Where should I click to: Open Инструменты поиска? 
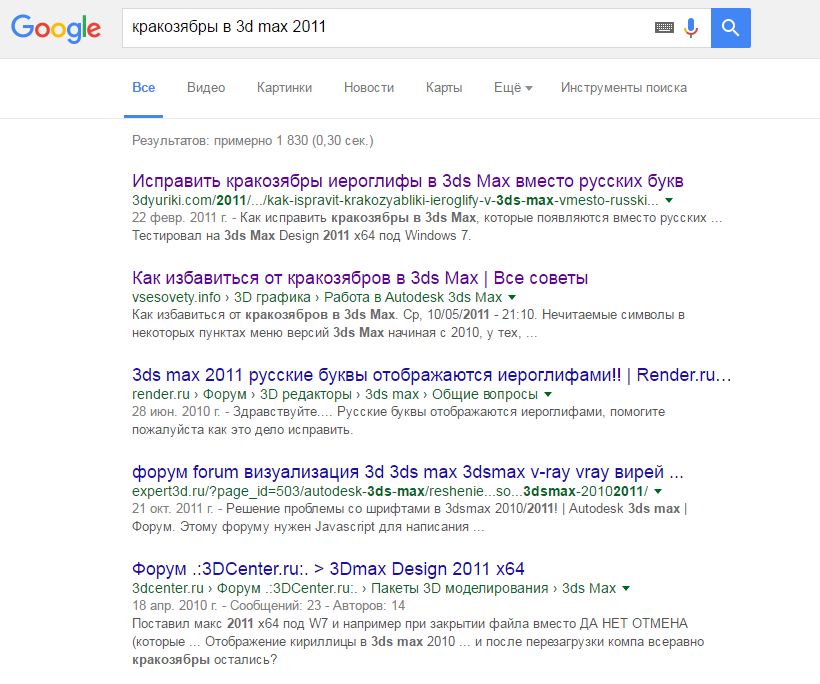[x=624, y=87]
